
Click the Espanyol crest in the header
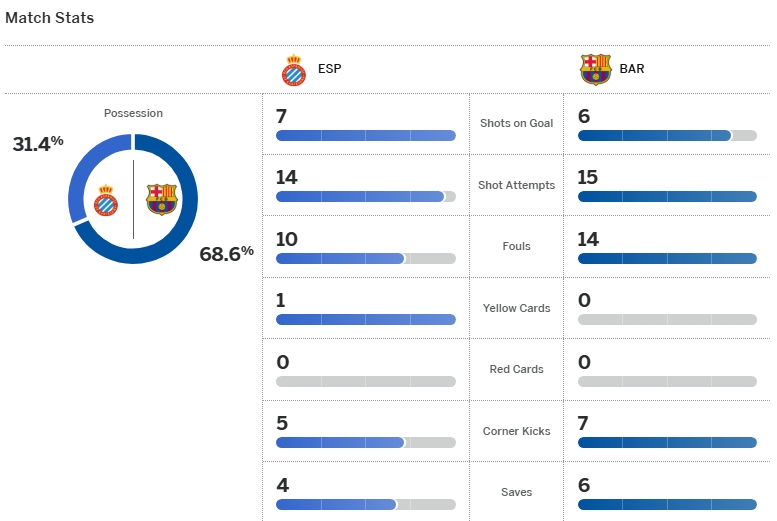click(x=293, y=70)
